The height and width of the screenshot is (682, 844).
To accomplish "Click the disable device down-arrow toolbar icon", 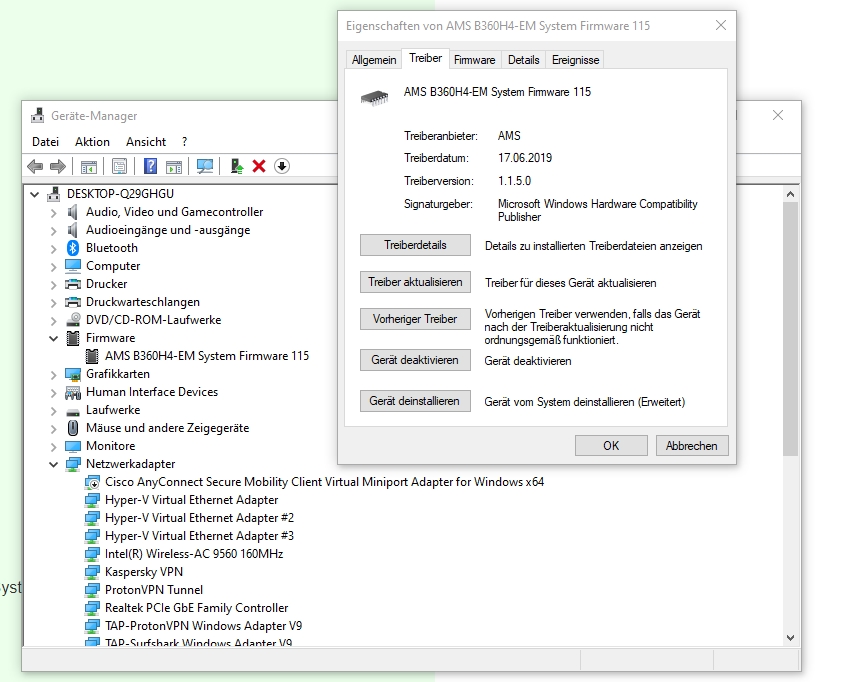I will (x=282, y=166).
